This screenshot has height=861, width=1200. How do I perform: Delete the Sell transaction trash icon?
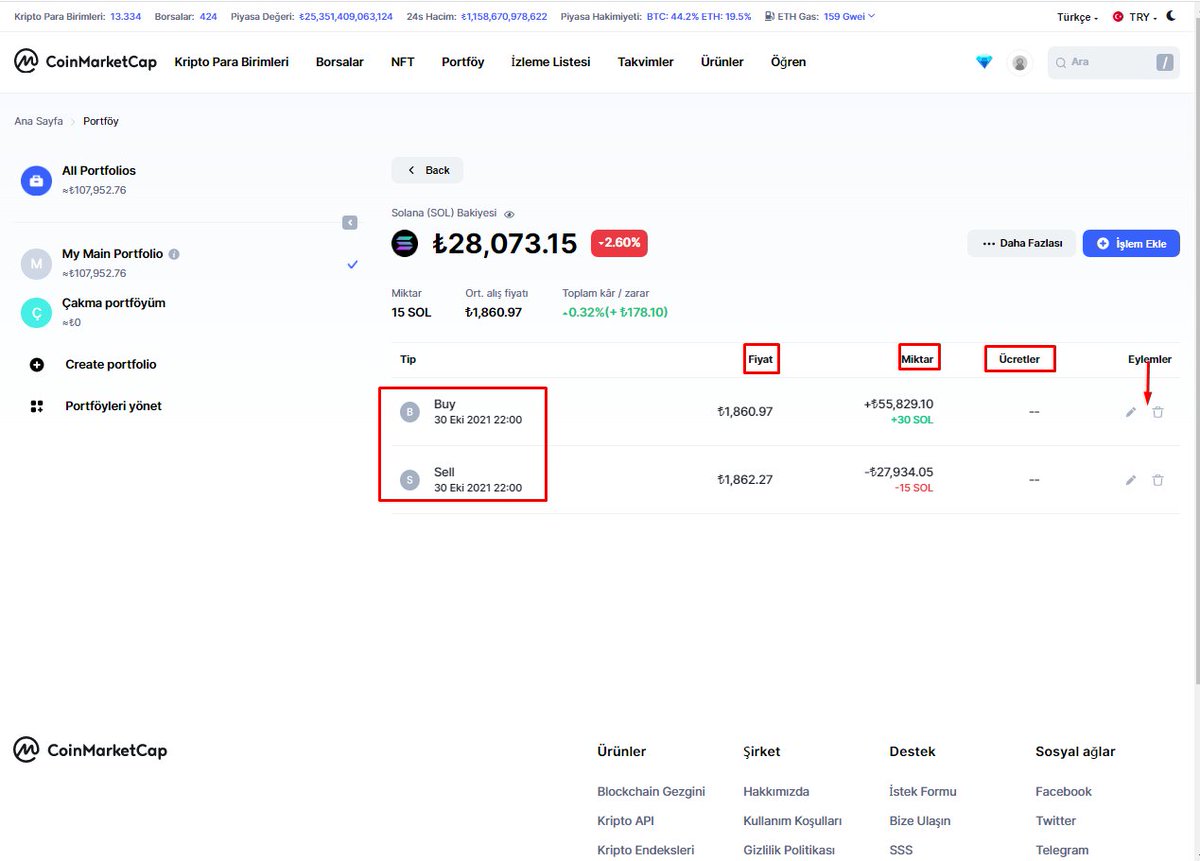click(1158, 480)
